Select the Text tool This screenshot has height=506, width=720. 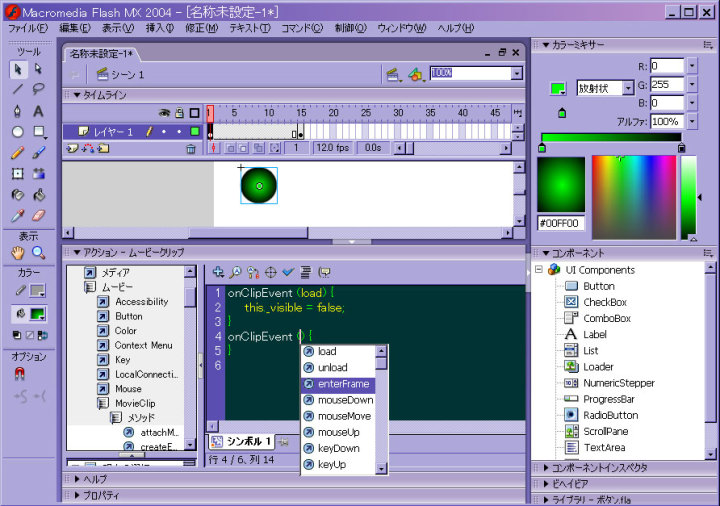(x=39, y=111)
